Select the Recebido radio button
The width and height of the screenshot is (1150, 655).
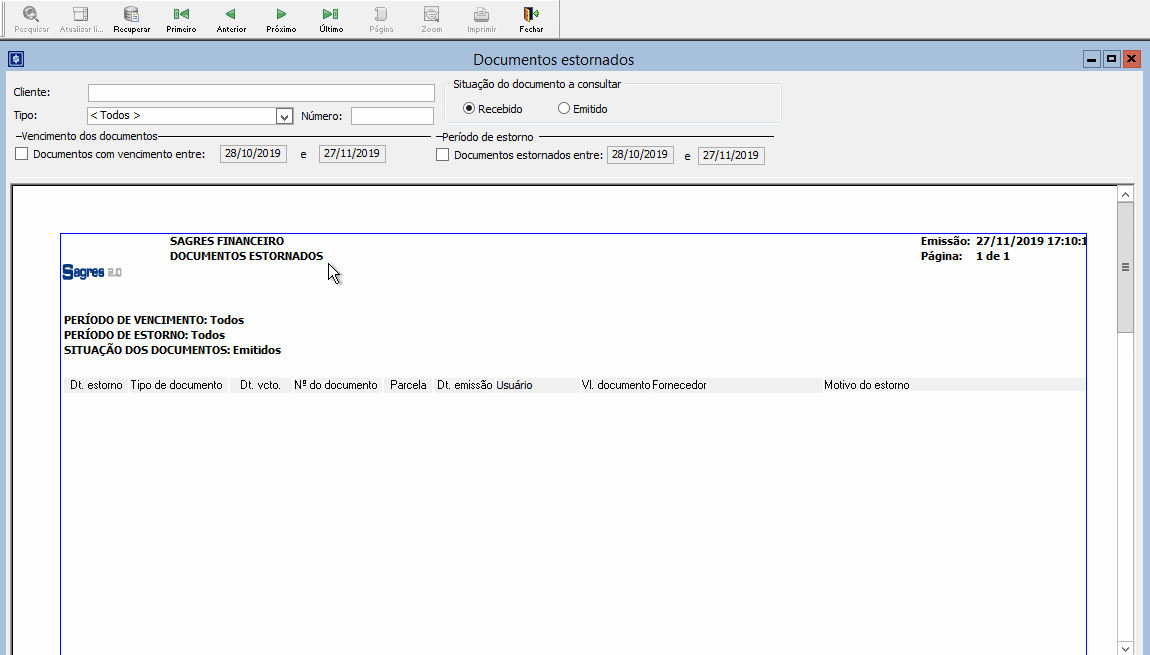469,109
